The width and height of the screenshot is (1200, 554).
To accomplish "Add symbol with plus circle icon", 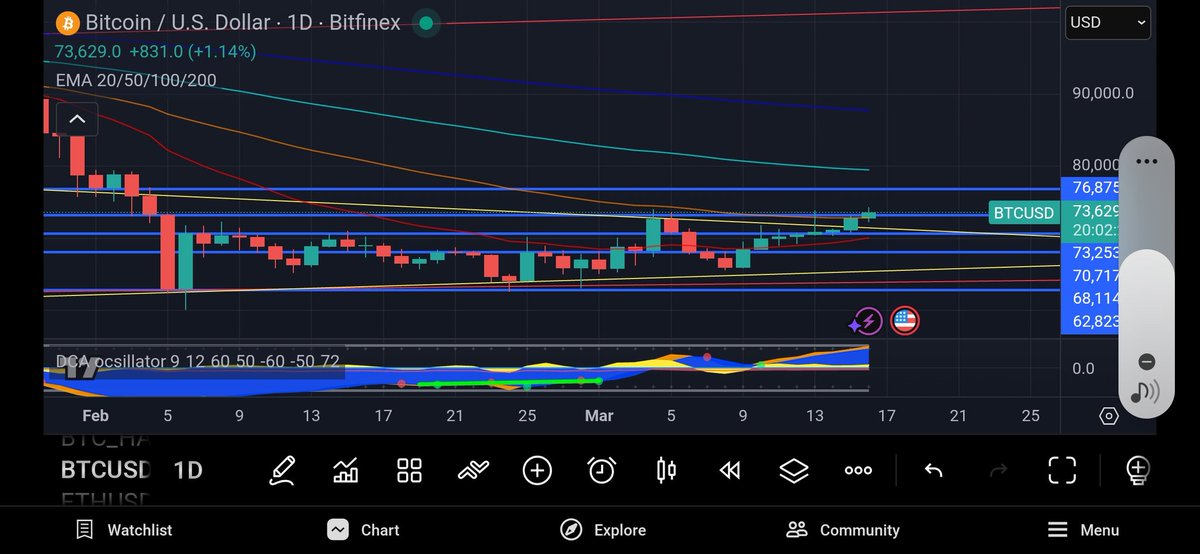I will click(x=537, y=470).
